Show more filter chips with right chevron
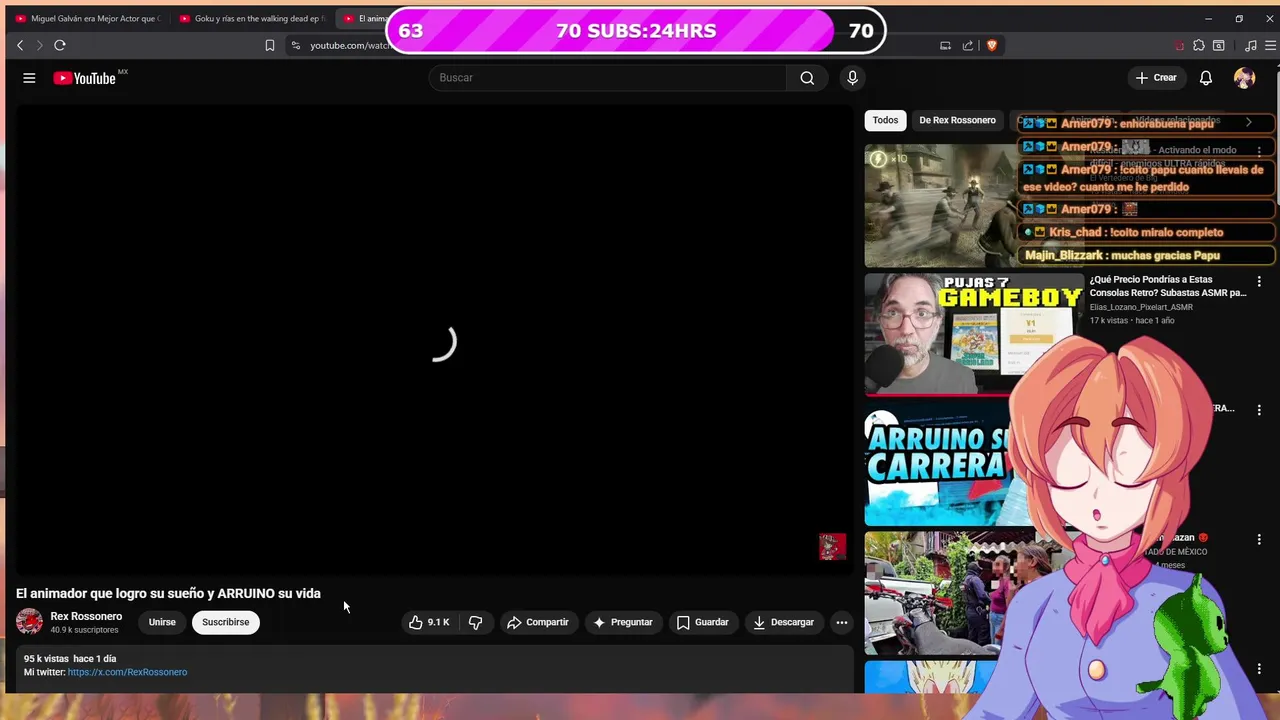The height and width of the screenshot is (720, 1280). coord(1248,122)
